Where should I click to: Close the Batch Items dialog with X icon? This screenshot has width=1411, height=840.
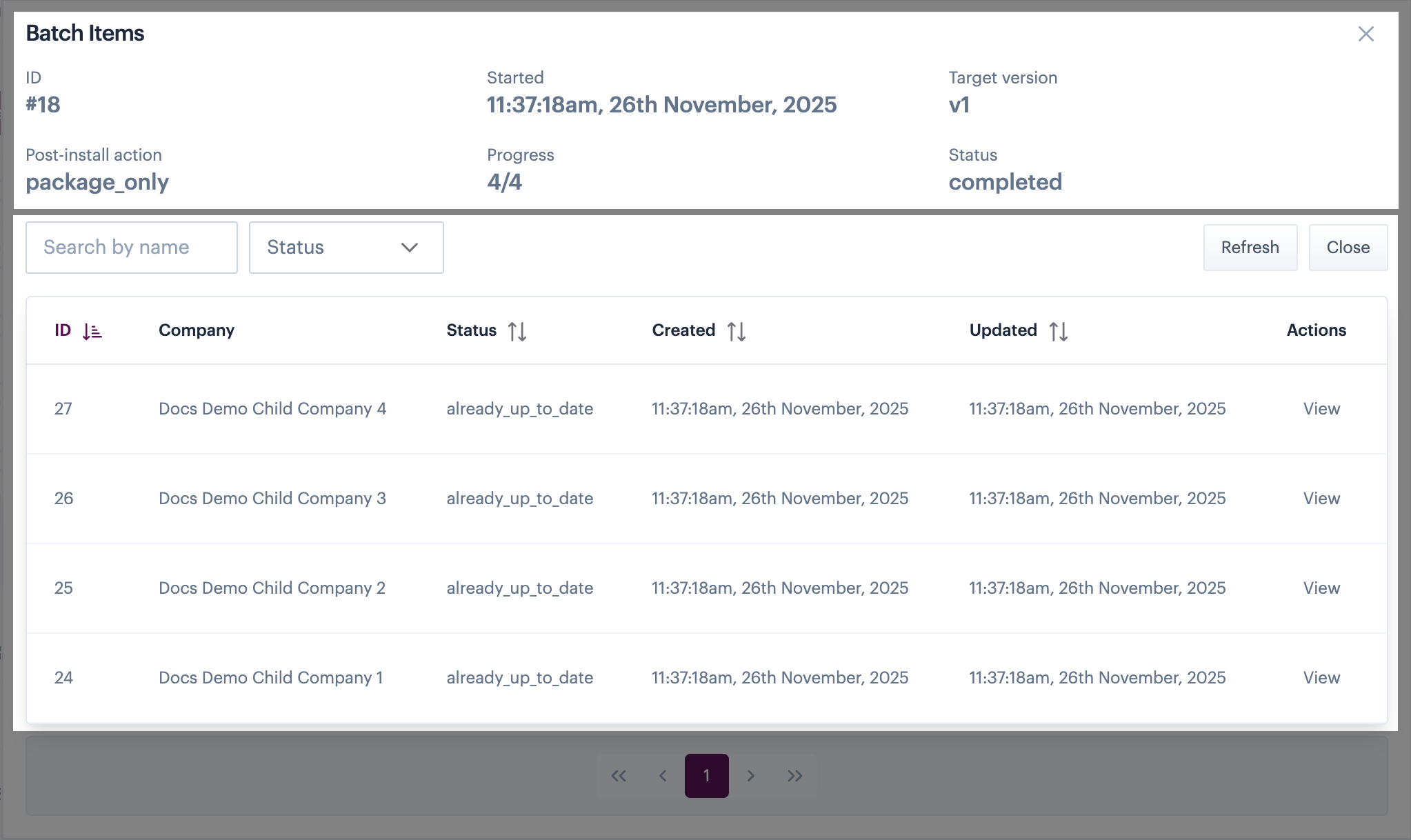(x=1365, y=34)
